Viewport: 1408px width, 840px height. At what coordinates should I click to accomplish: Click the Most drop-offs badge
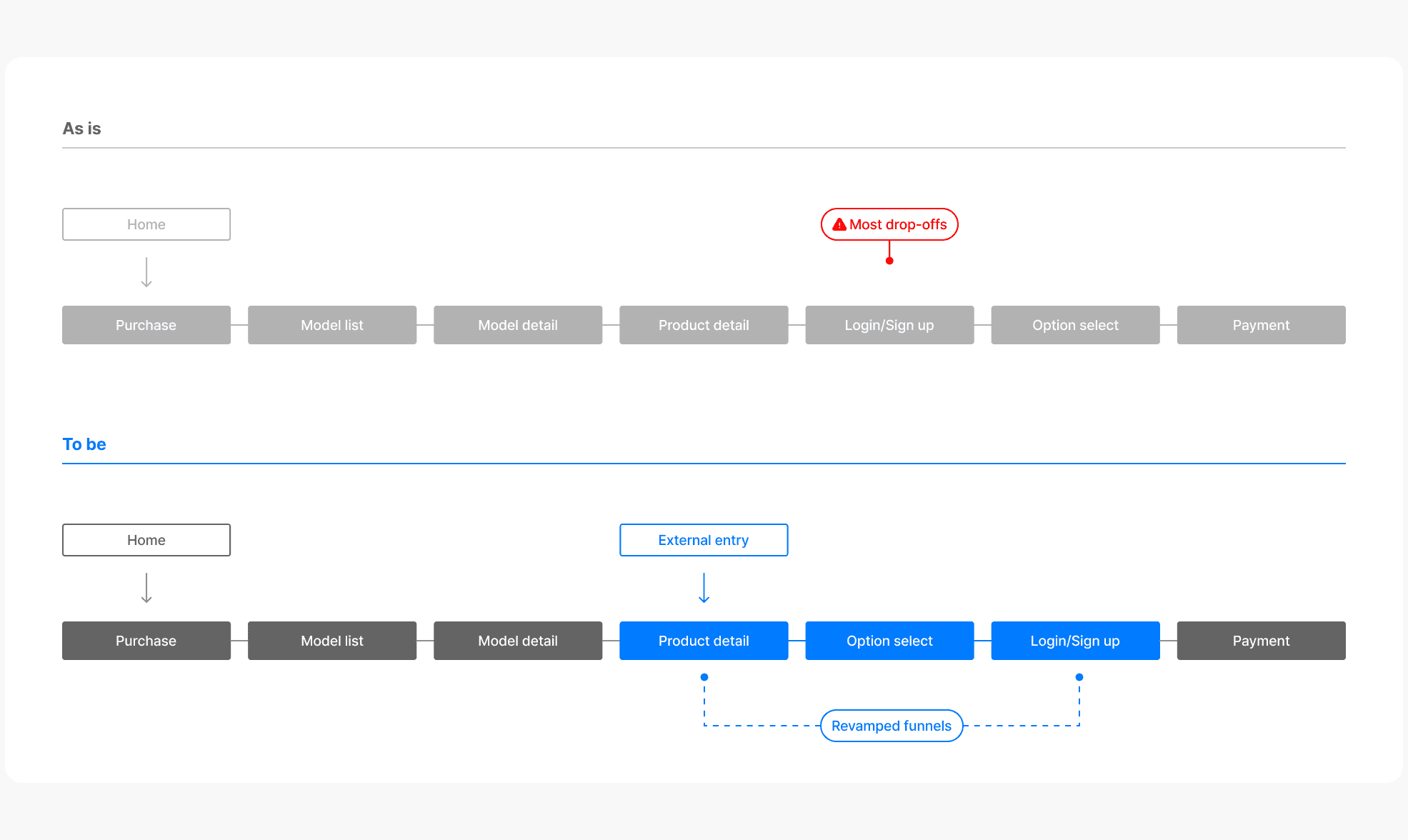897,224
